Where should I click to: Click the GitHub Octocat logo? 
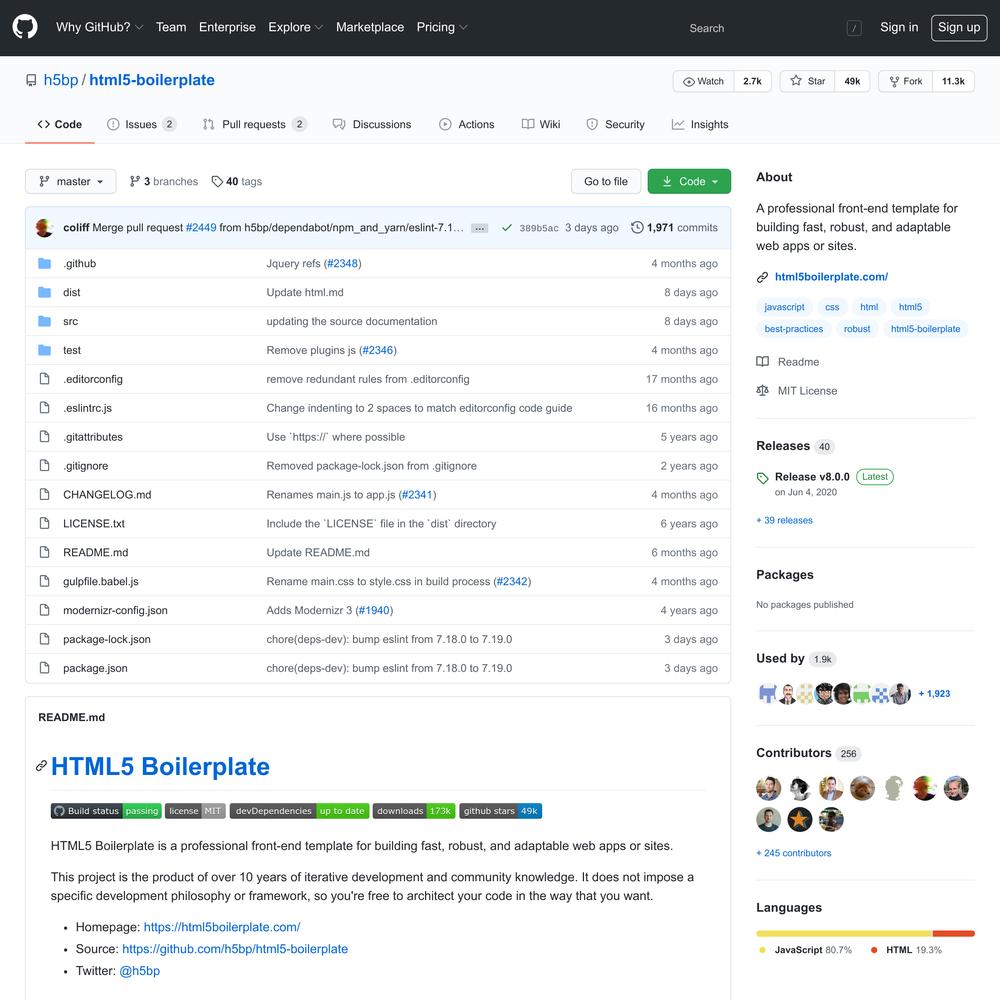(25, 27)
